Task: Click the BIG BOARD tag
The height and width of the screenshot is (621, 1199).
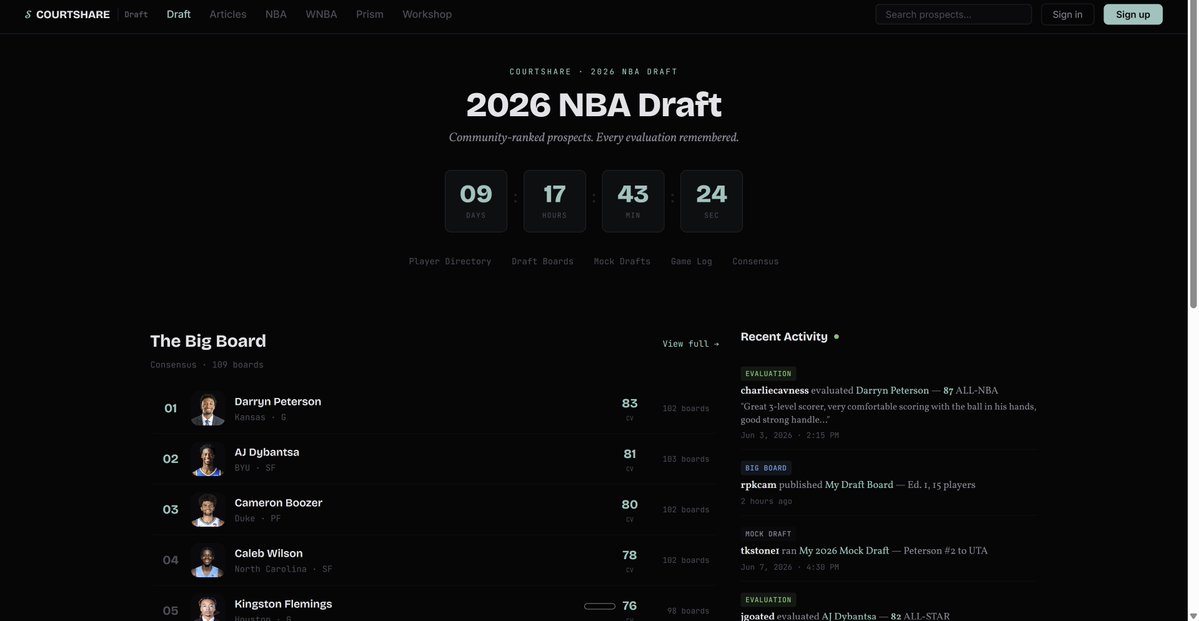Action: point(765,468)
